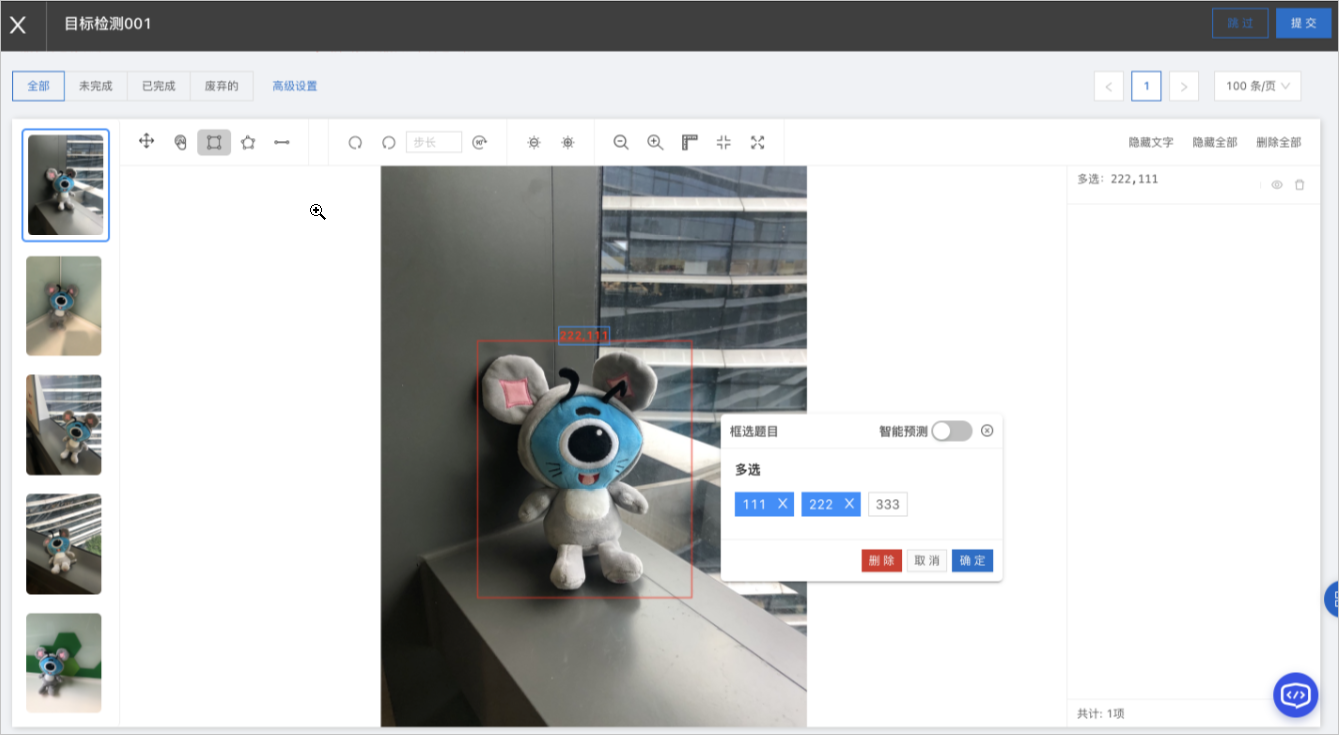Select the 多选: 222,111 annotation entry
Image resolution: width=1339 pixels, height=735 pixels.
[1193, 185]
